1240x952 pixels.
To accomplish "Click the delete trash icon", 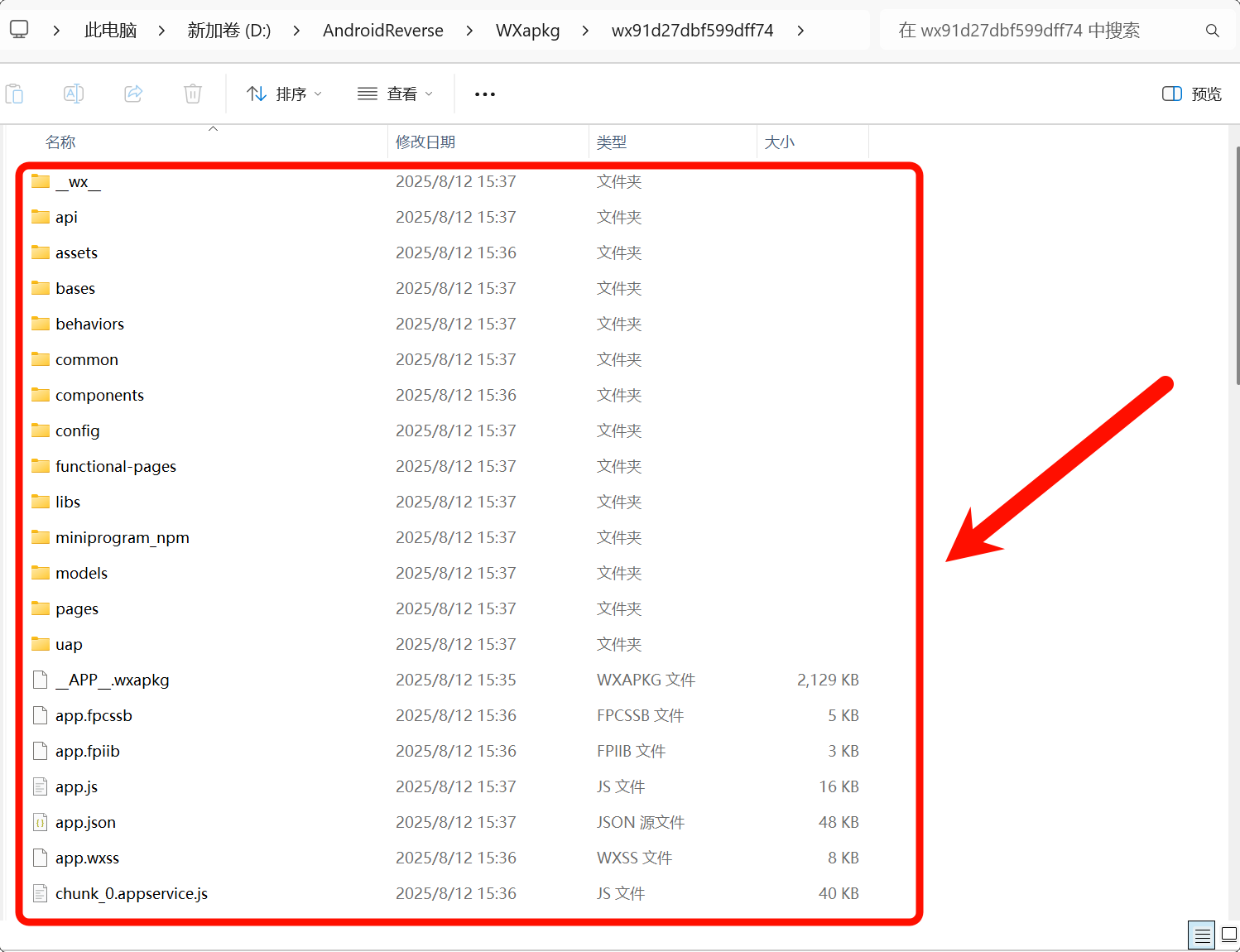I will (193, 94).
